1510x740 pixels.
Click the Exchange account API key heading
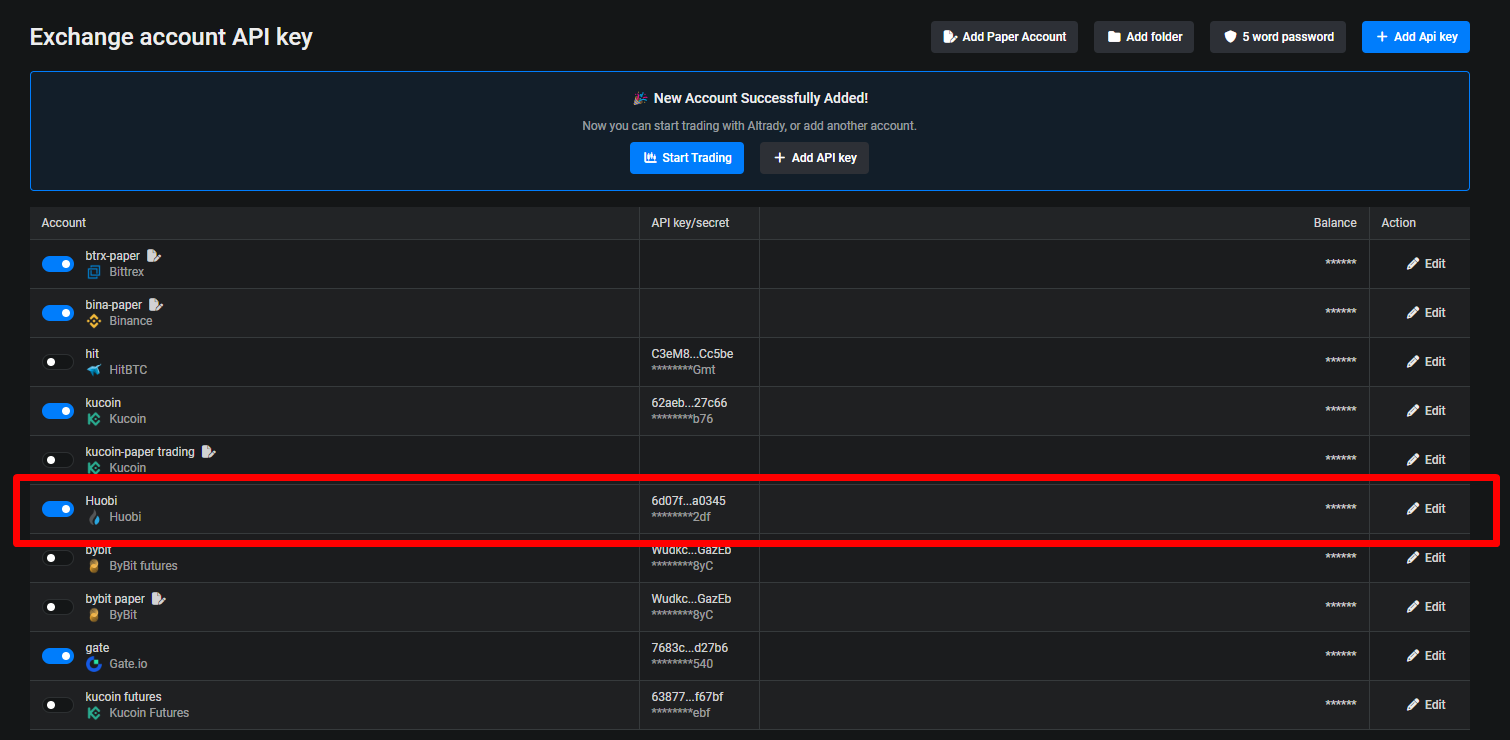point(171,37)
